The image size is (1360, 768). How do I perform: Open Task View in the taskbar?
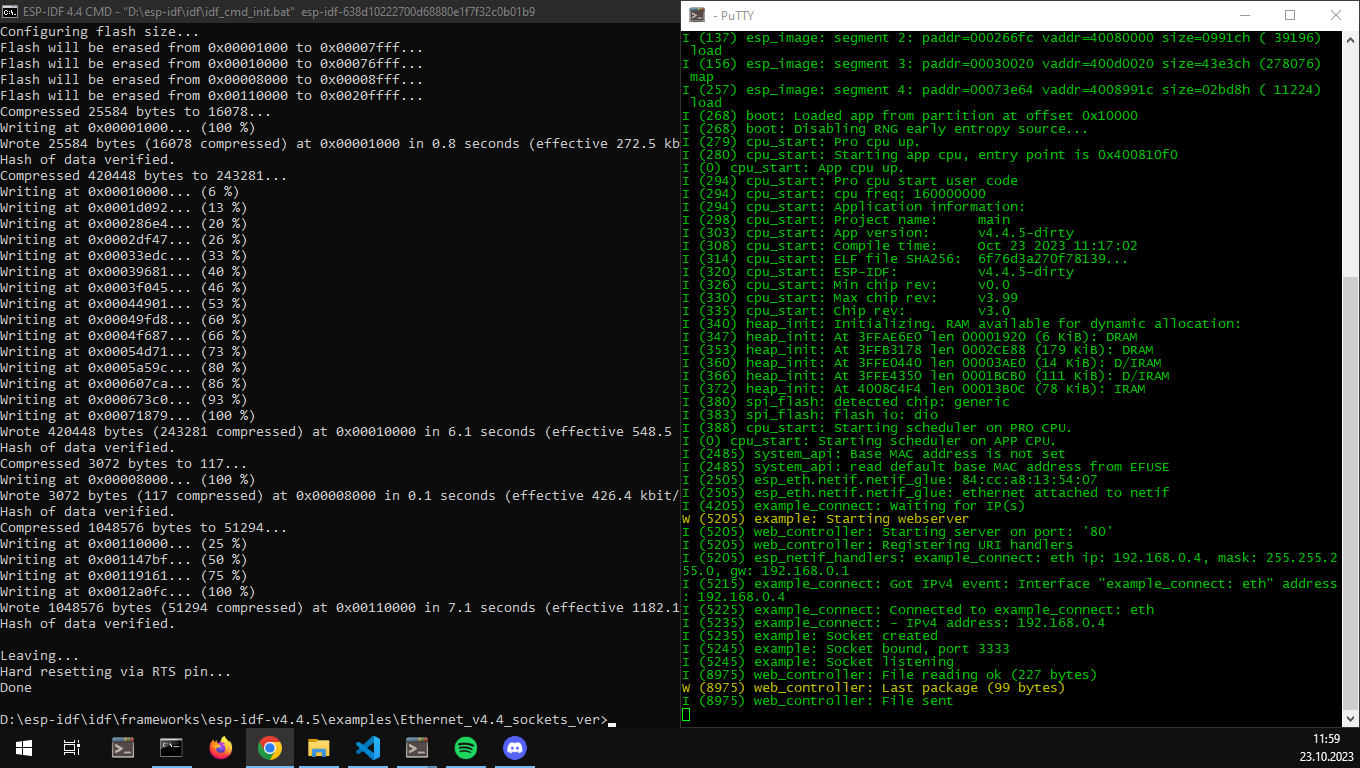[x=72, y=747]
